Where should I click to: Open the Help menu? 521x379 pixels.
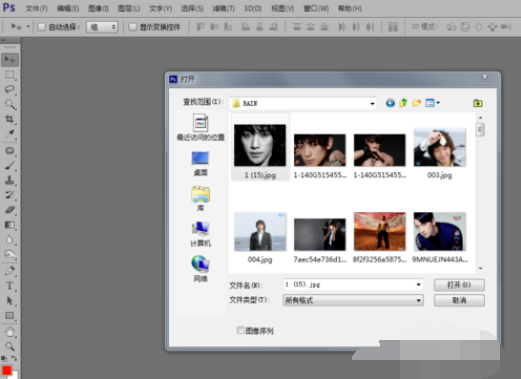[x=349, y=8]
